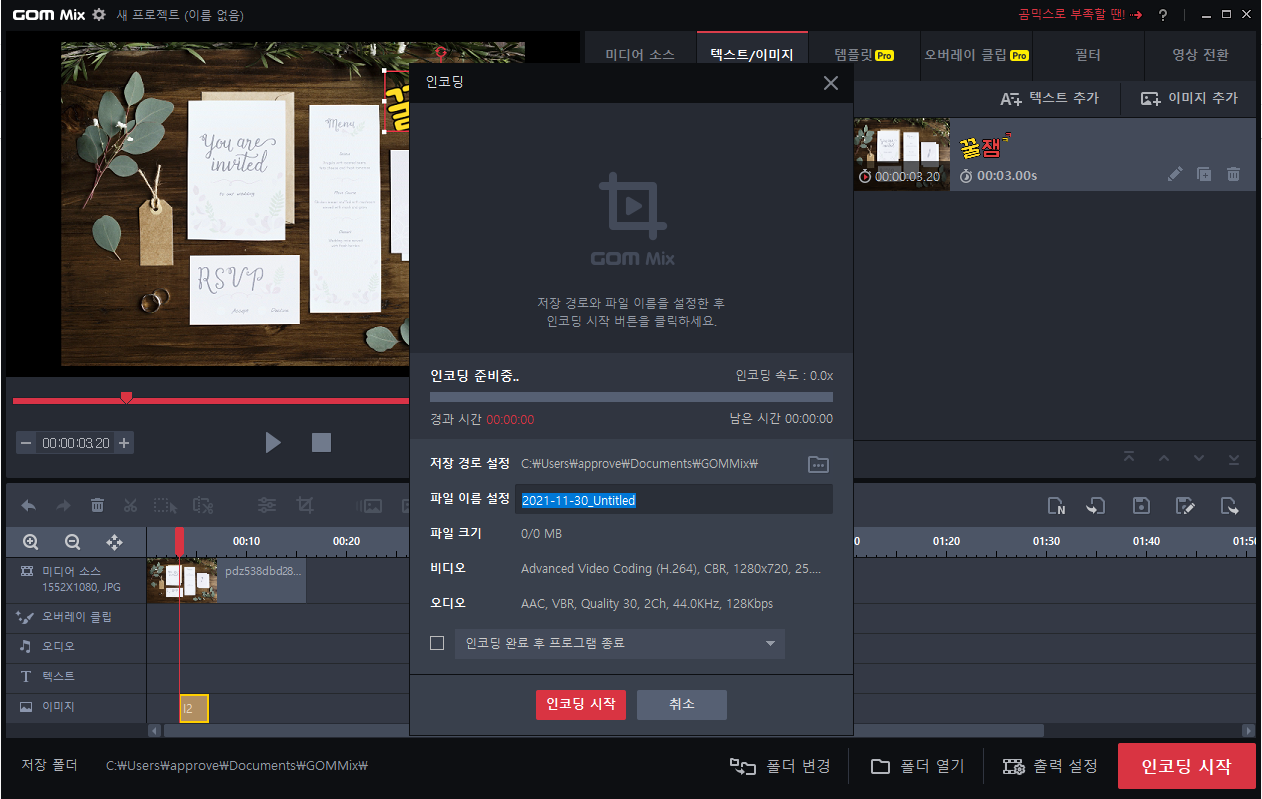
Task: Click the edit pencil icon on text item
Action: (x=1175, y=174)
